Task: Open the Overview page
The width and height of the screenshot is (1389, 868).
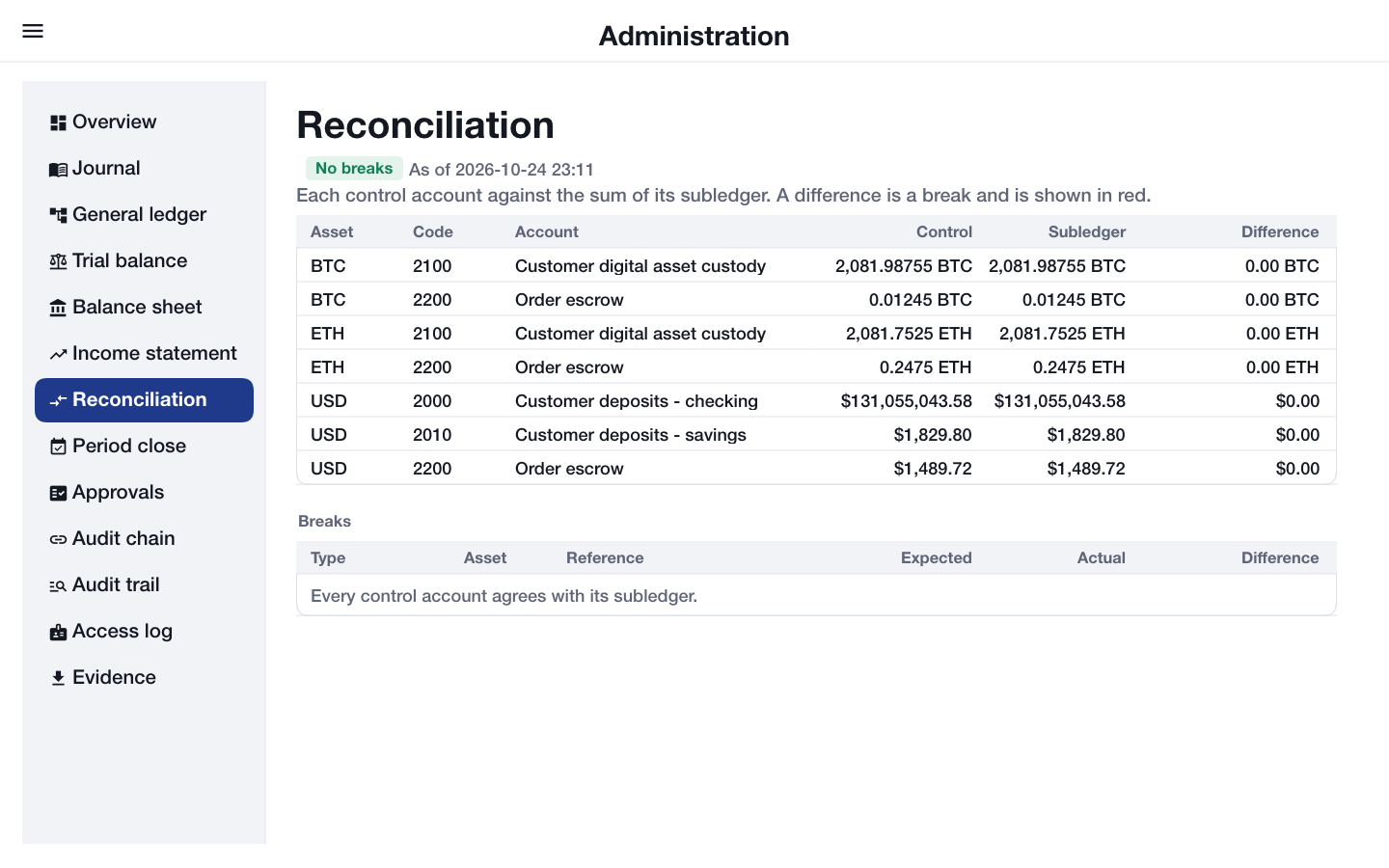Action: [144, 122]
